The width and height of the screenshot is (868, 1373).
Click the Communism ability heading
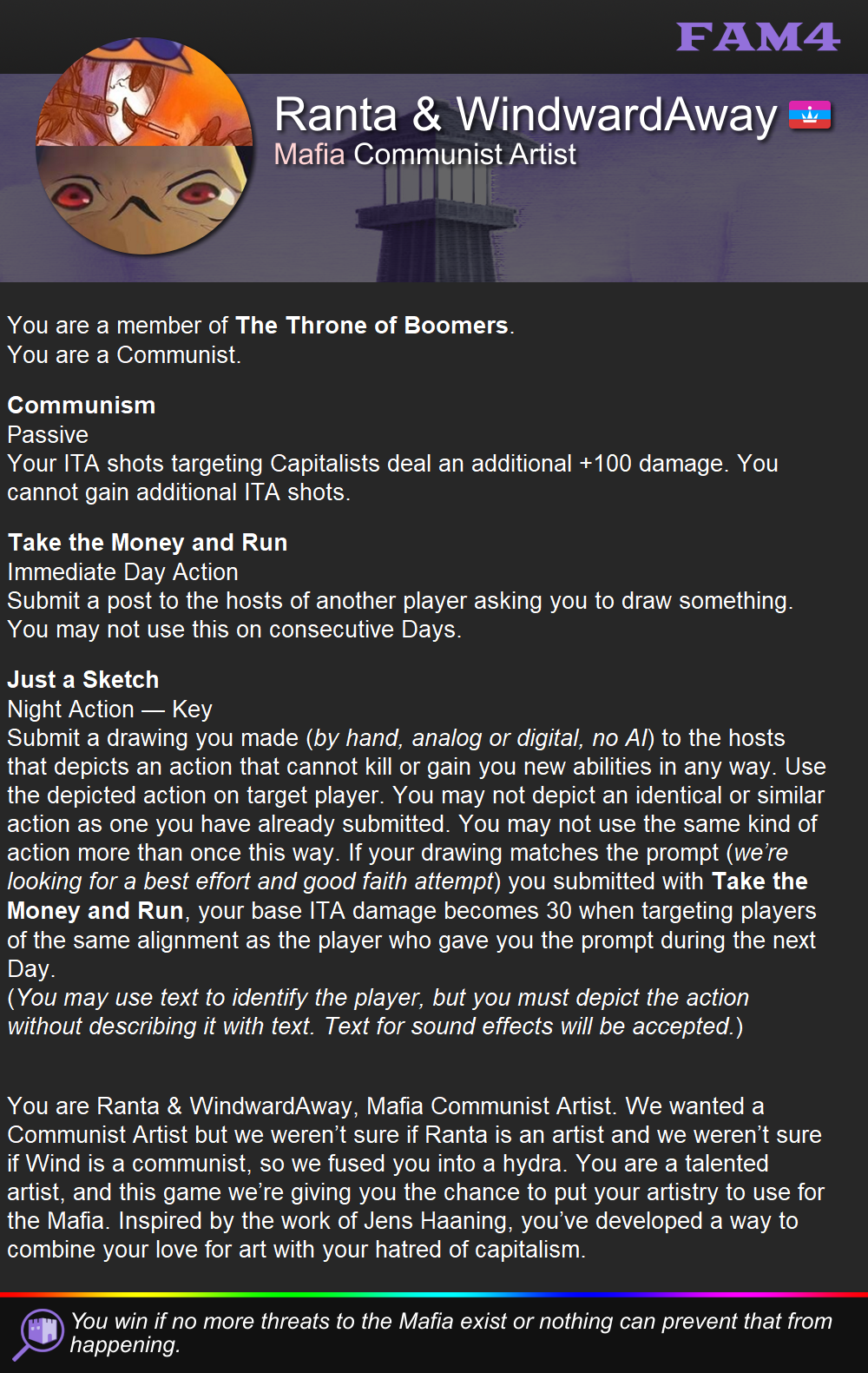click(x=82, y=406)
